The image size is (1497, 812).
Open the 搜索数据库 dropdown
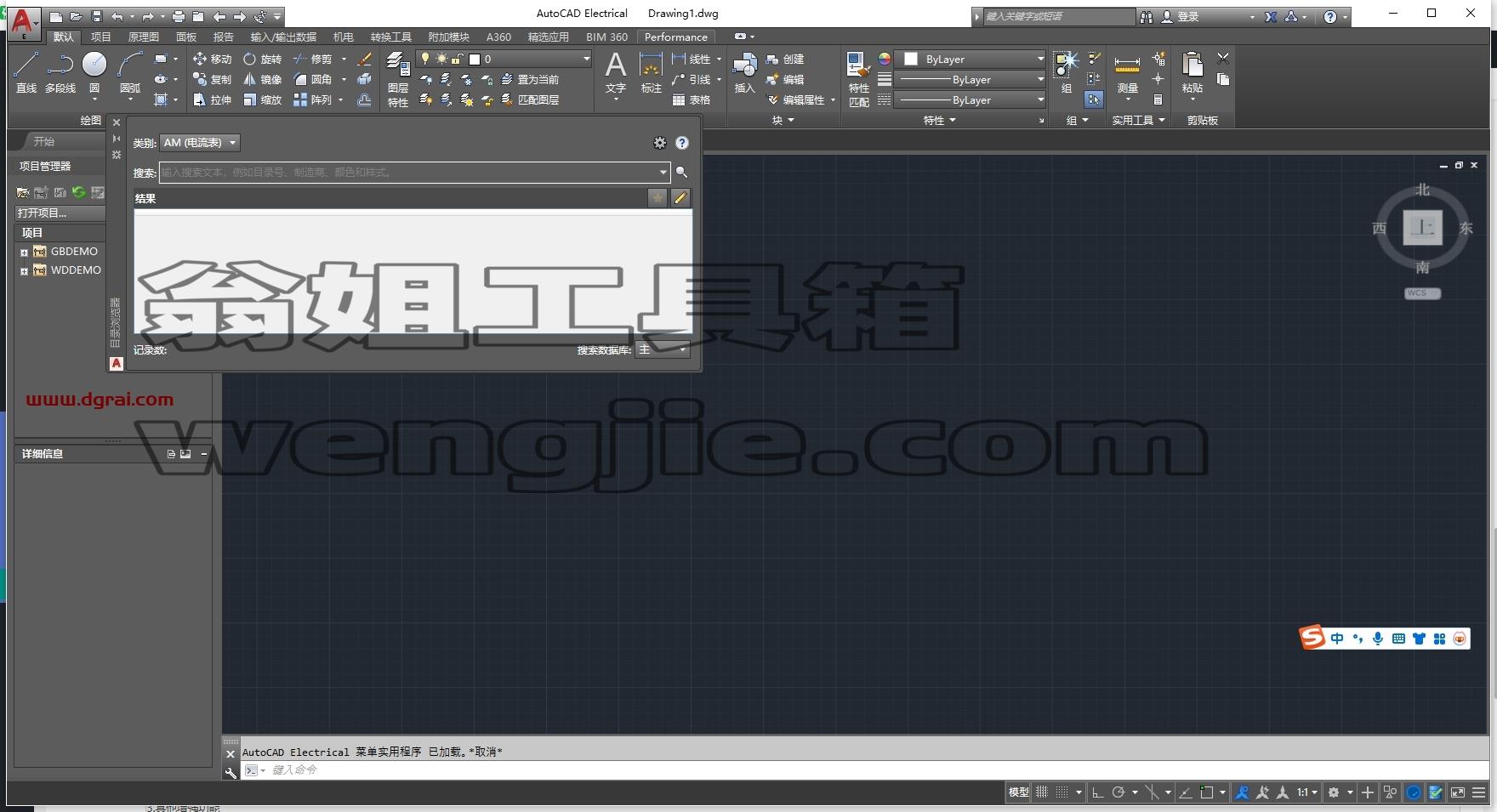pyautogui.click(x=663, y=349)
